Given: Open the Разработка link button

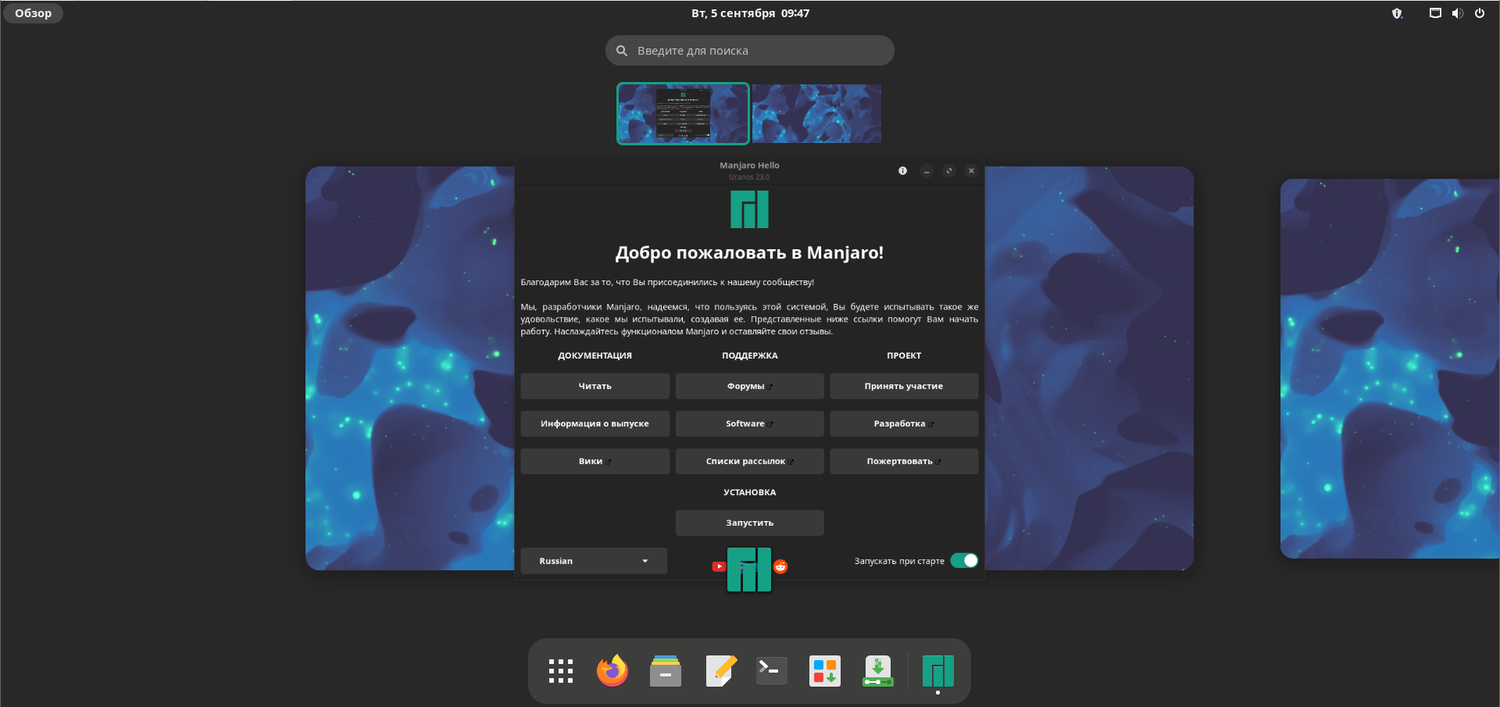Looking at the screenshot, I should click(x=904, y=424).
